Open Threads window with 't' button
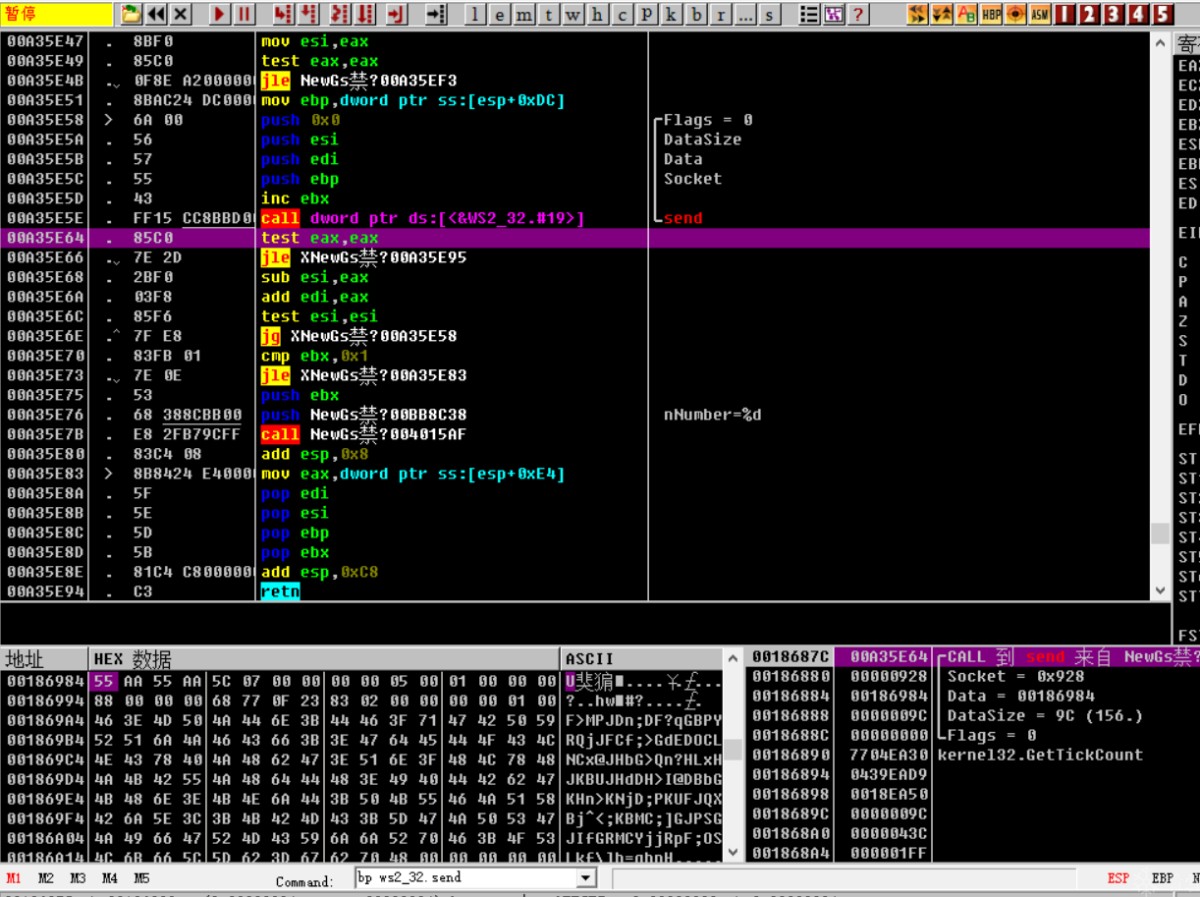This screenshot has width=1200, height=897. click(548, 14)
